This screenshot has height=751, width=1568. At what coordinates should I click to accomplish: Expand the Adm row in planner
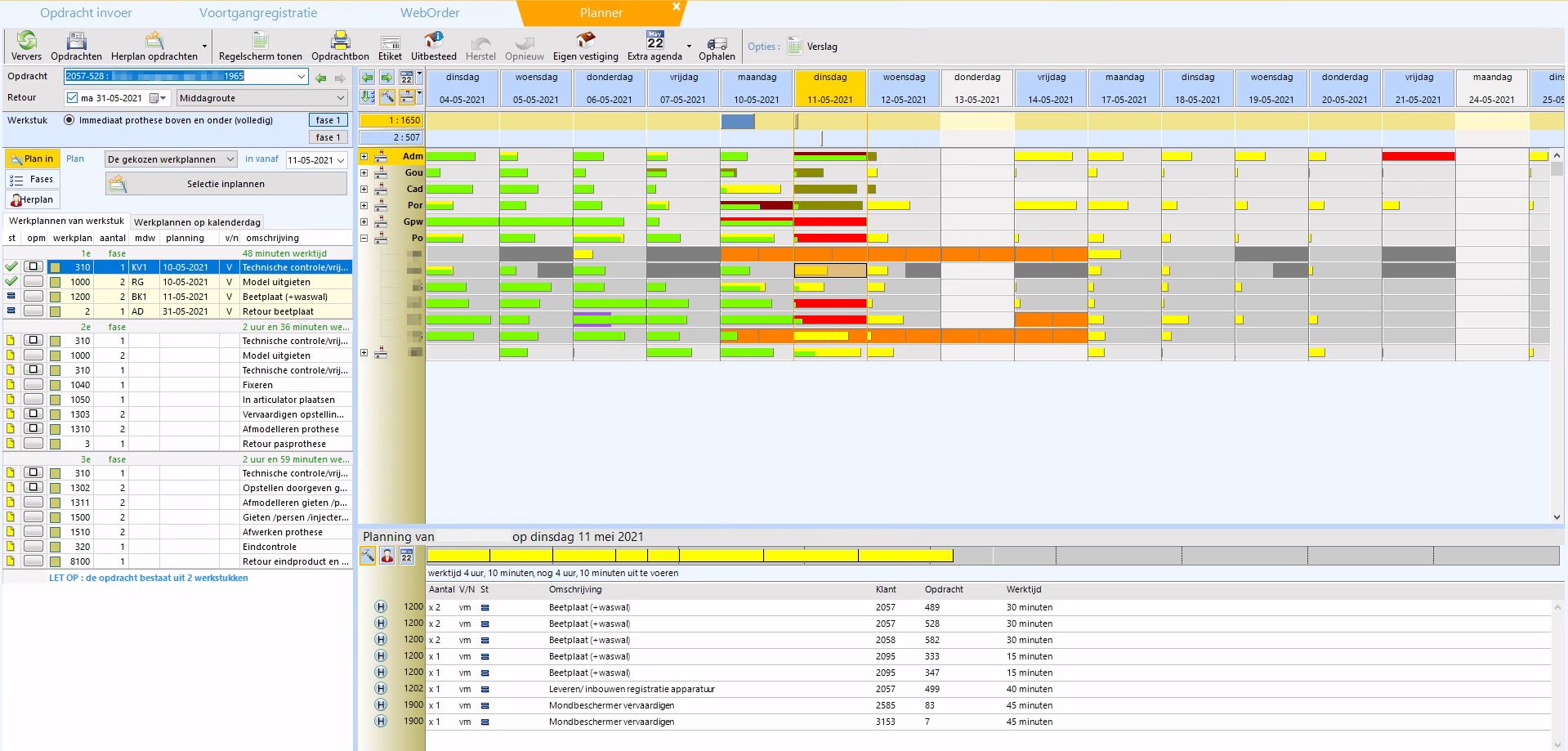pos(364,156)
